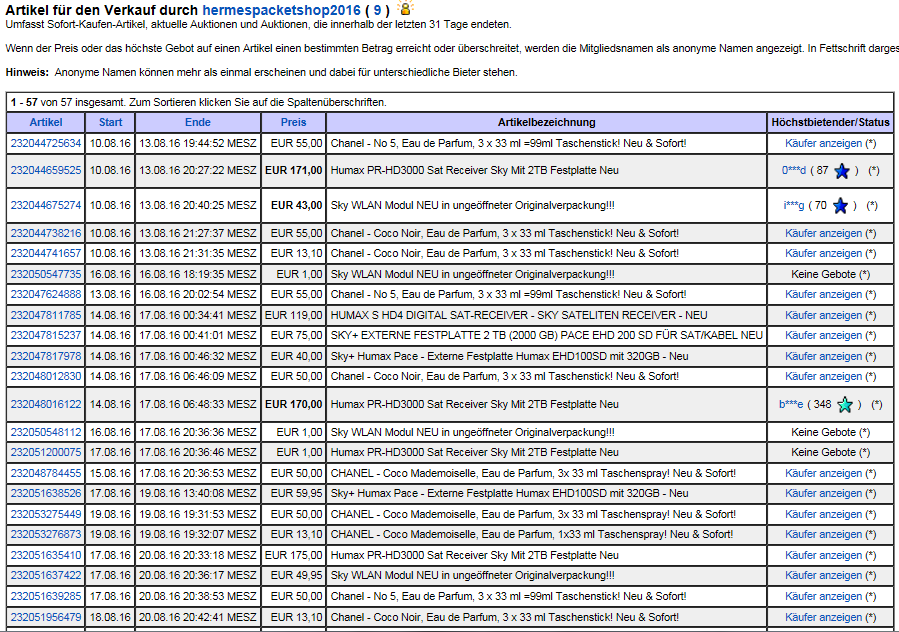Screen dimensions: 899x632
Task: Click the blue star next to bidder 0***d
Action: point(842,171)
